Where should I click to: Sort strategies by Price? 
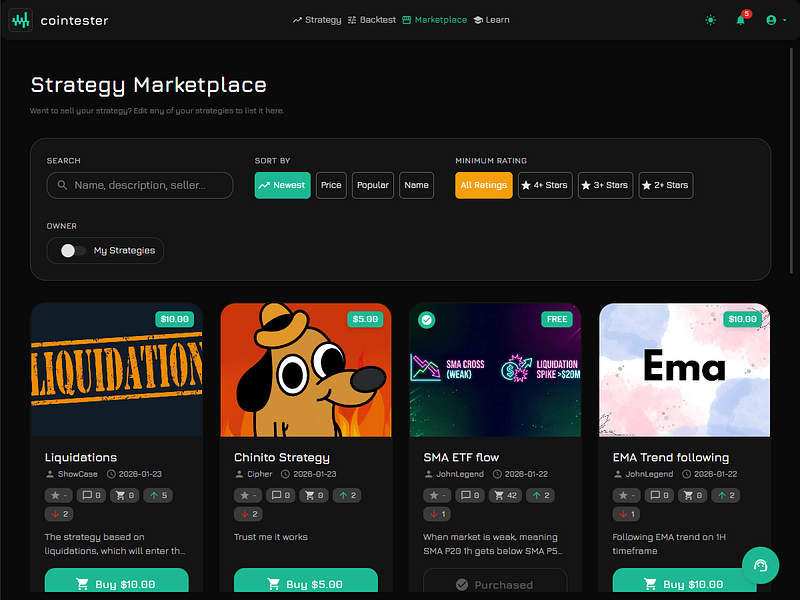pyautogui.click(x=331, y=185)
